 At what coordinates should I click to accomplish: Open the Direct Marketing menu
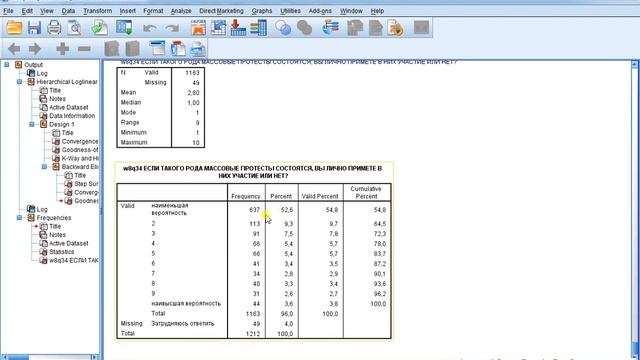click(x=221, y=11)
